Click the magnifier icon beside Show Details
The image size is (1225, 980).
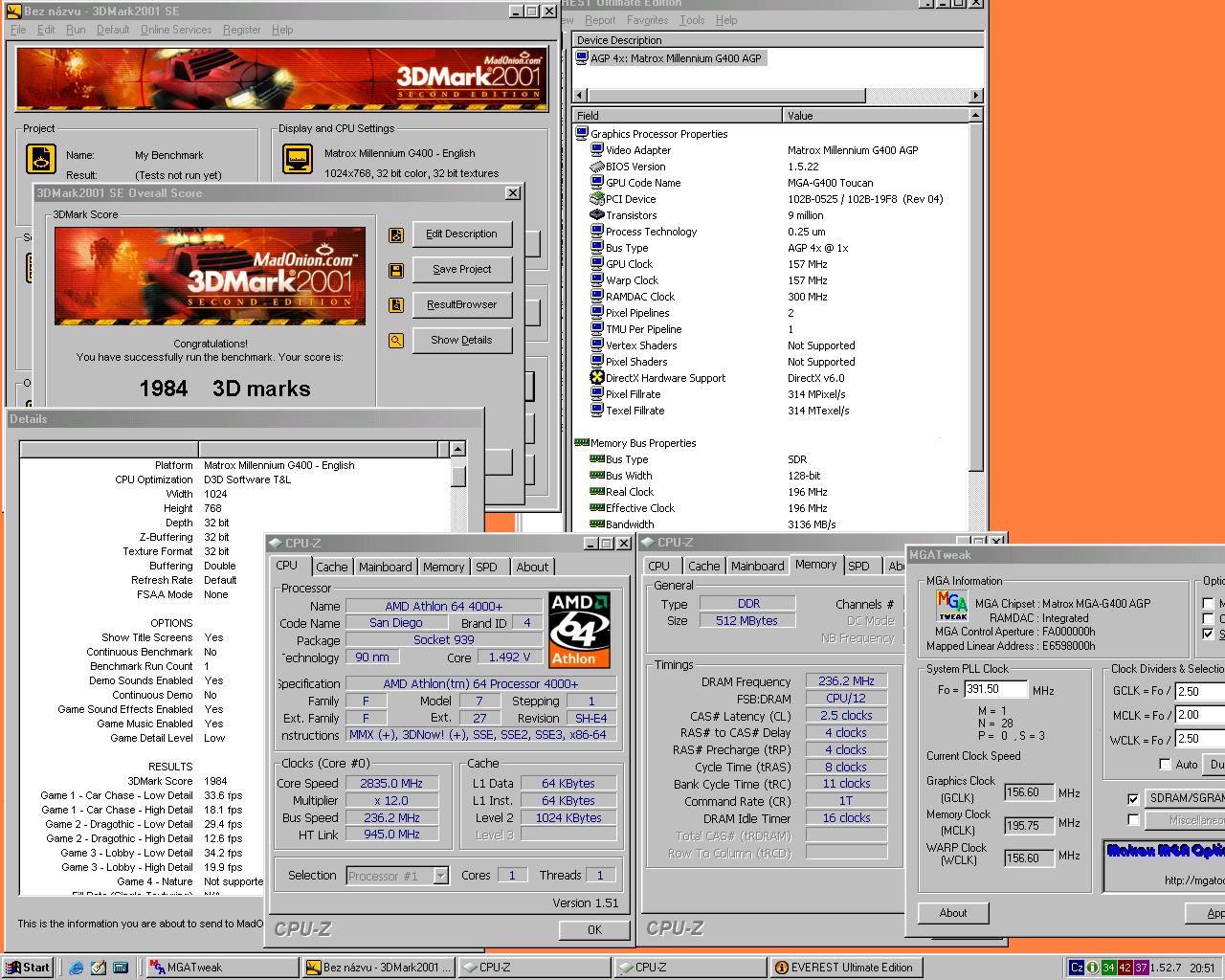[396, 341]
